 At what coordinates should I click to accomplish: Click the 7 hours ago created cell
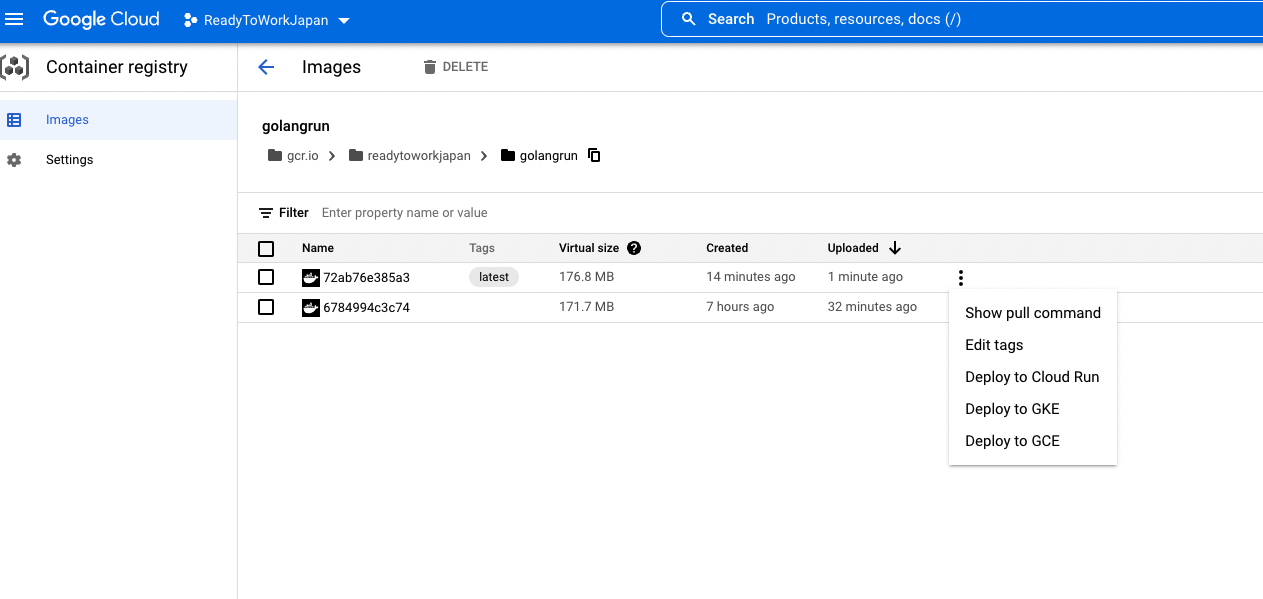tap(740, 307)
